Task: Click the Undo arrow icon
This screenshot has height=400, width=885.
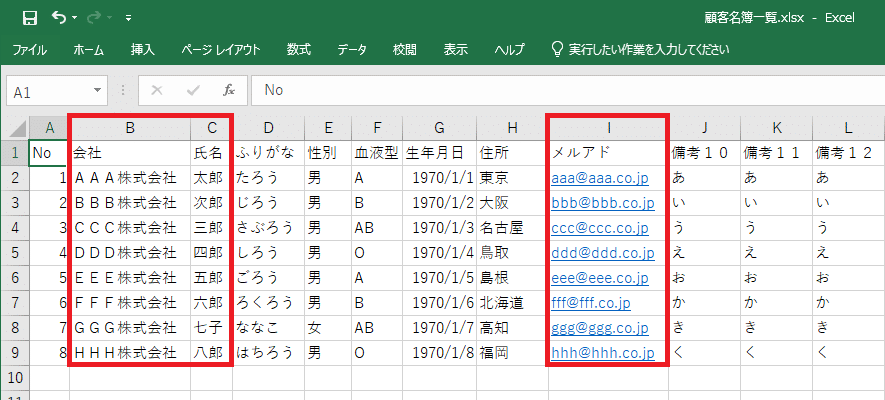Action: [x=59, y=17]
